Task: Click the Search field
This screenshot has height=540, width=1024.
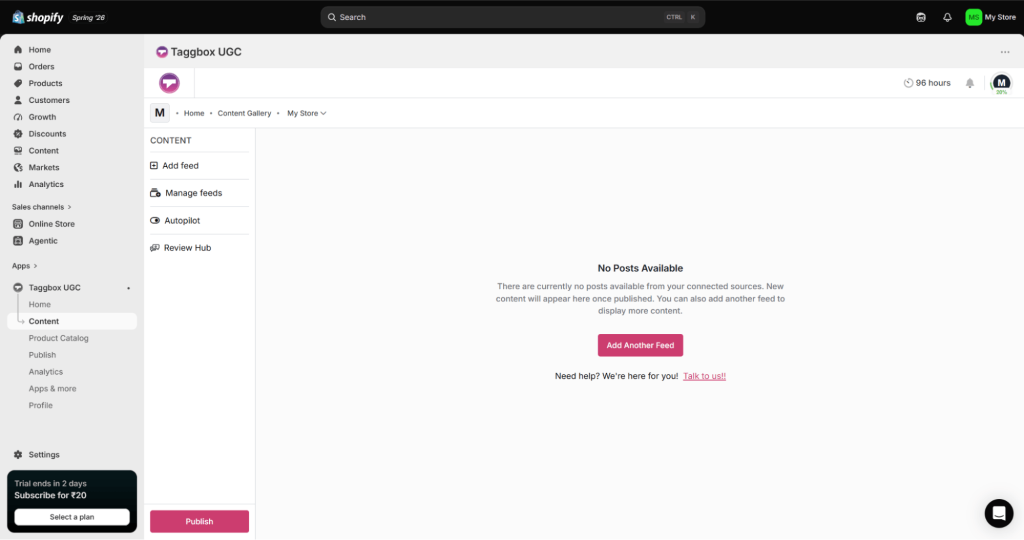Action: [x=513, y=18]
